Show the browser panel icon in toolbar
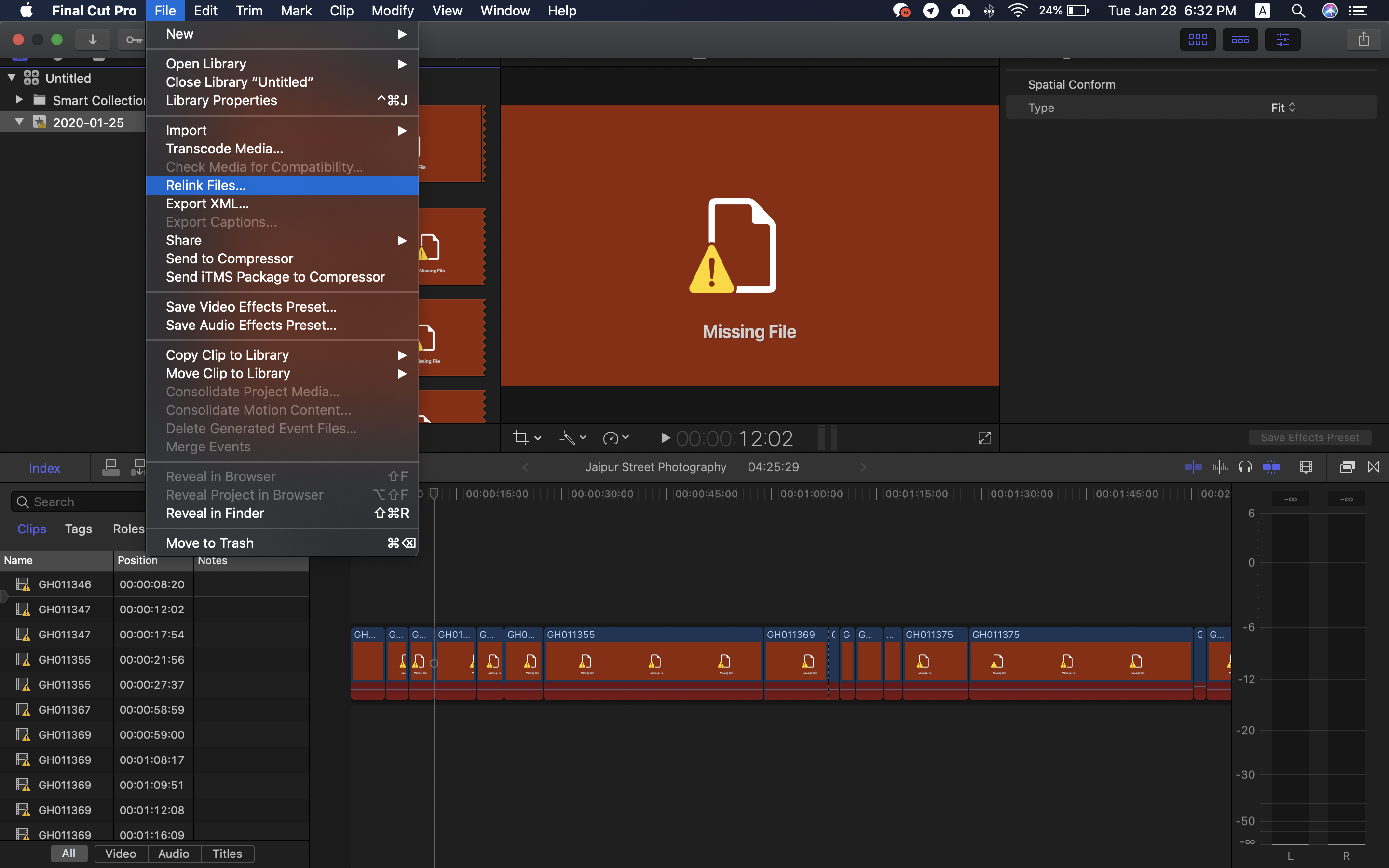The width and height of the screenshot is (1389, 868). [1198, 40]
